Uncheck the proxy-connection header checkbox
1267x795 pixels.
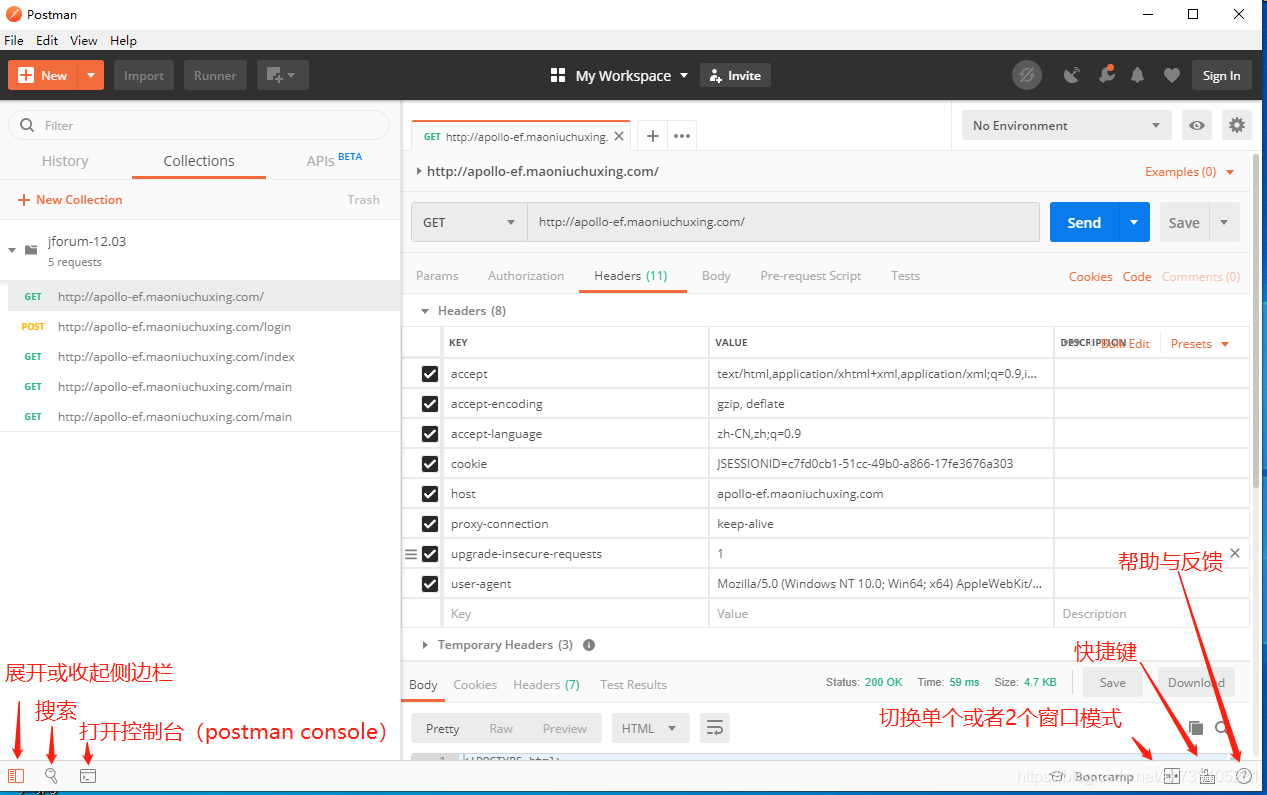click(430, 524)
